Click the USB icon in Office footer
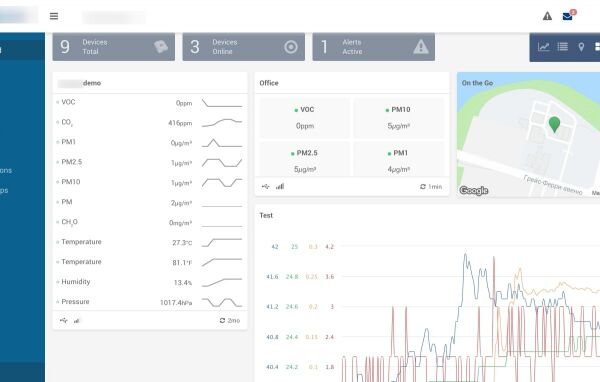 (266, 186)
